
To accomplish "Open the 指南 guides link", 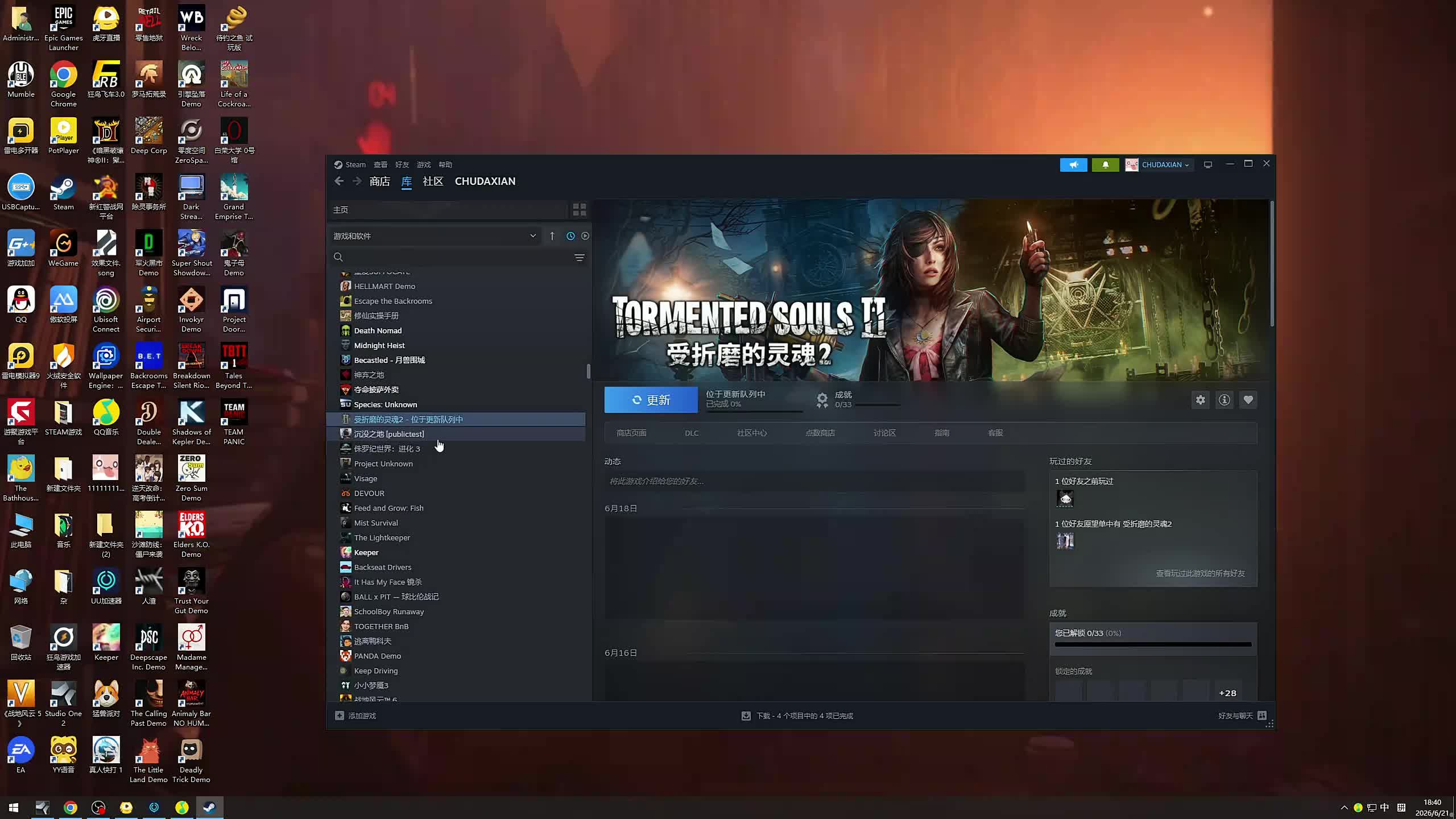I will click(x=942, y=433).
